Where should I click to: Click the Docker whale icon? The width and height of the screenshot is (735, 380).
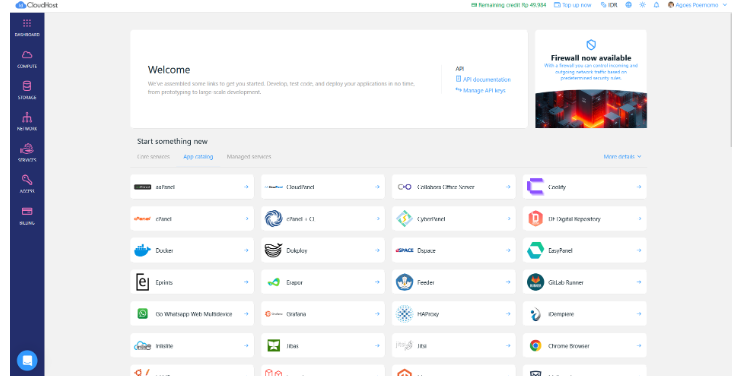coord(142,251)
